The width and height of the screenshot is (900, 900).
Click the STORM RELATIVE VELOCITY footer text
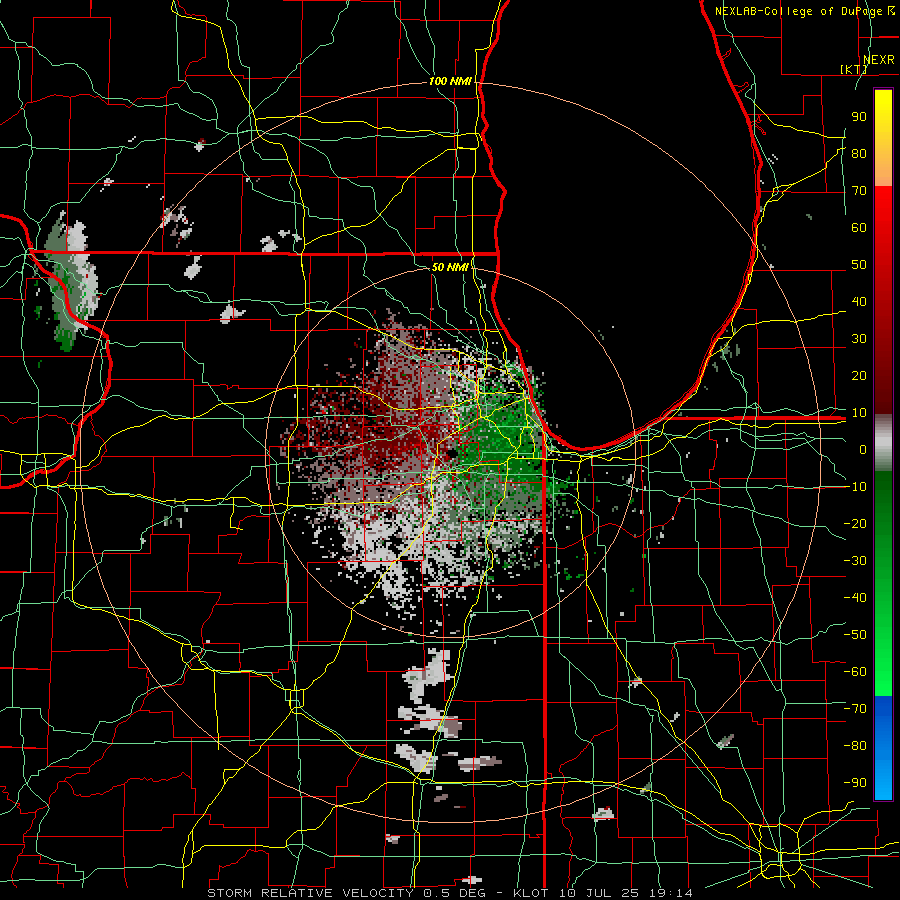coord(310,893)
